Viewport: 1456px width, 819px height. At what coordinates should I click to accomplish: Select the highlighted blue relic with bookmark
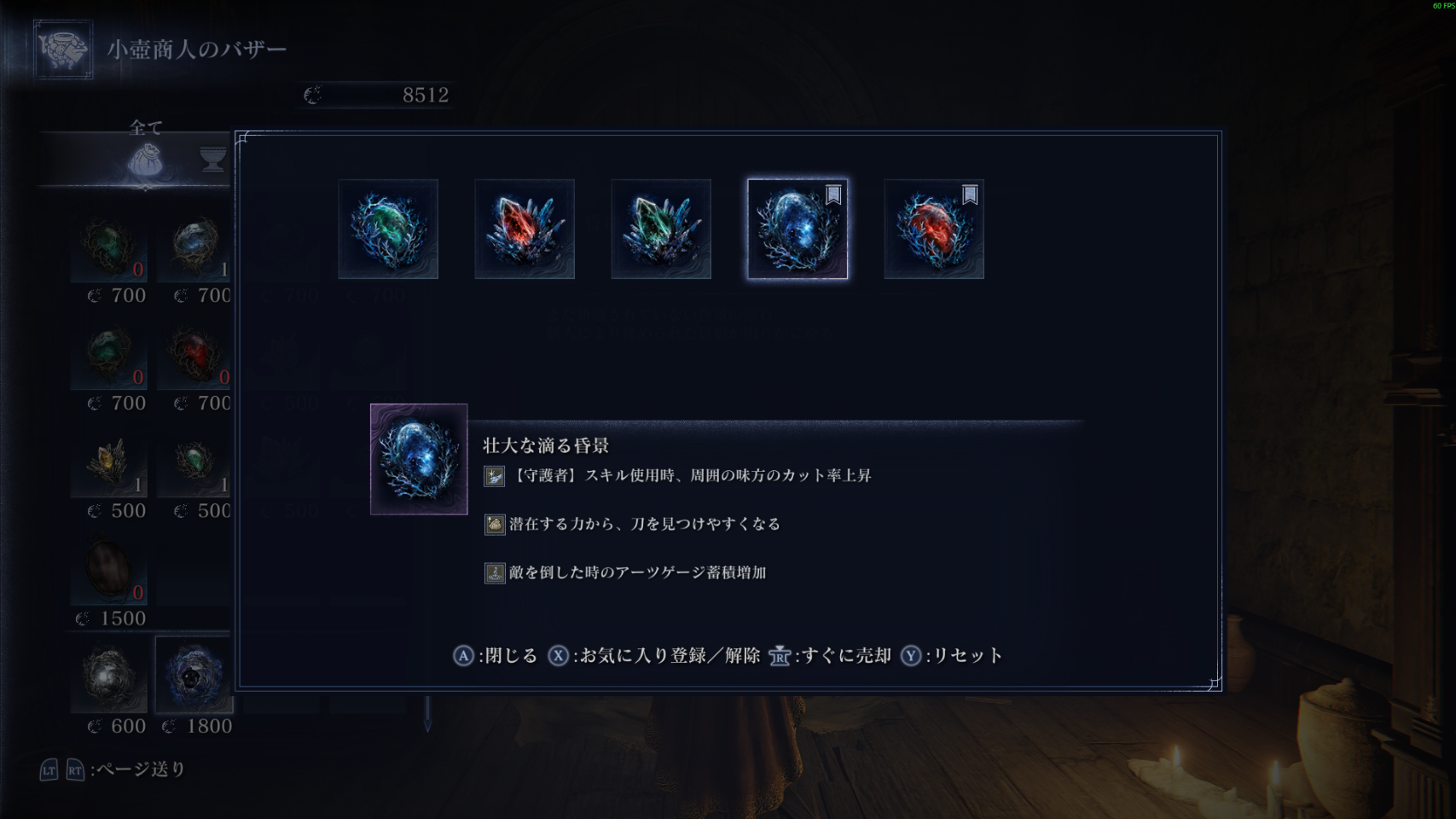798,229
